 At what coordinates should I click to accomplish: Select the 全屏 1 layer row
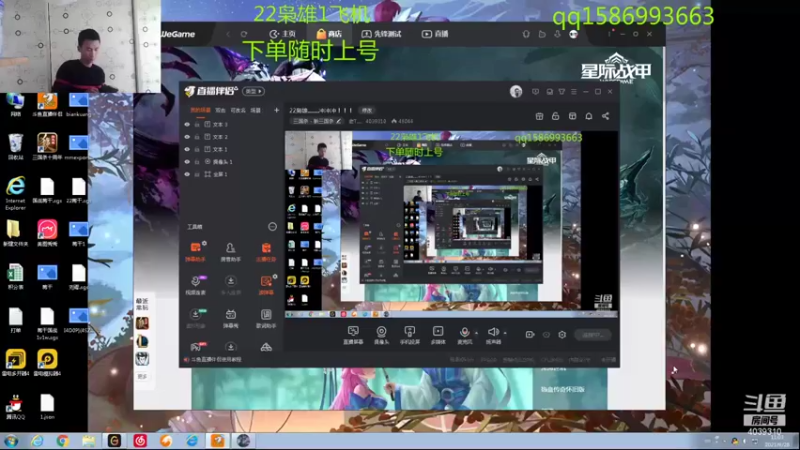[x=232, y=174]
